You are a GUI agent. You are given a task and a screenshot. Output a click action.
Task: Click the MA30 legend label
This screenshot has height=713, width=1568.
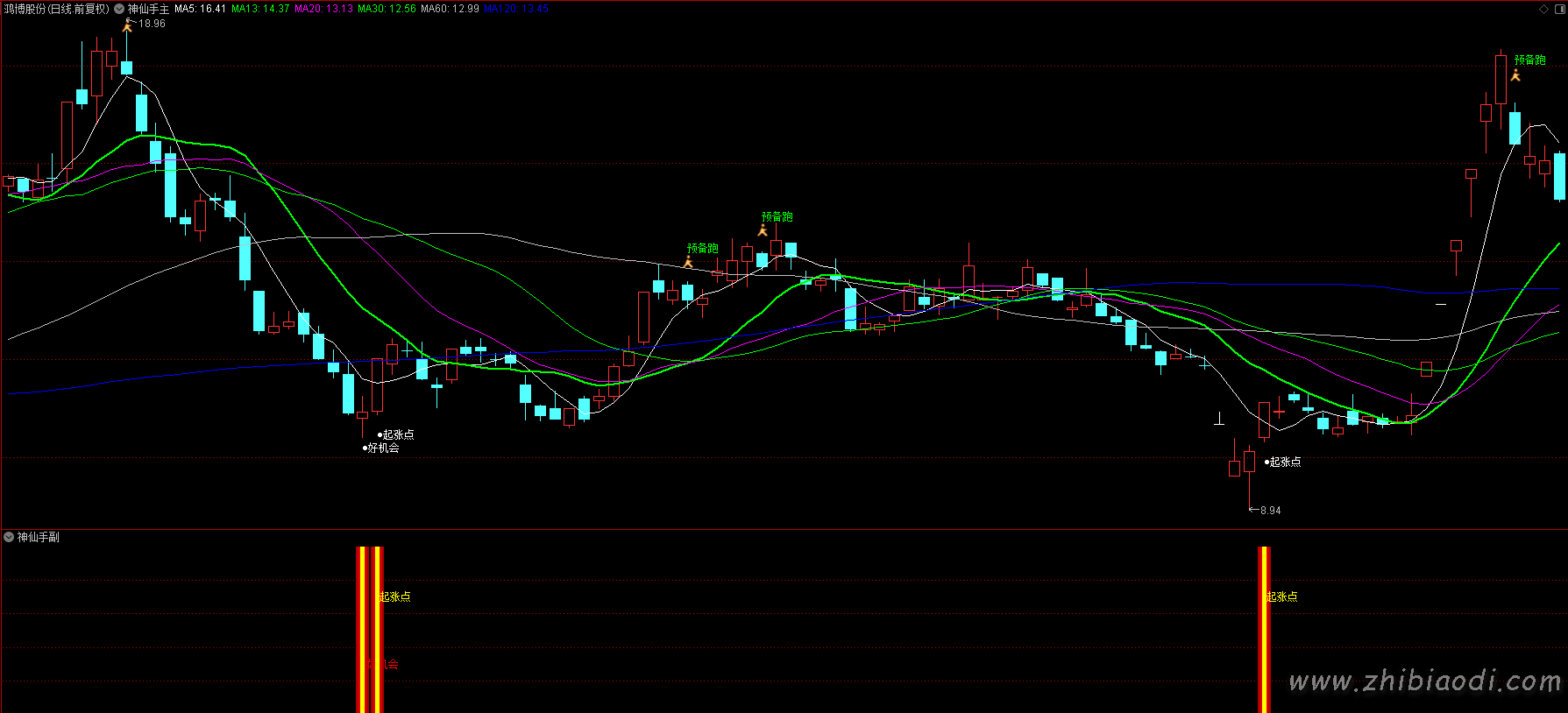point(387,9)
